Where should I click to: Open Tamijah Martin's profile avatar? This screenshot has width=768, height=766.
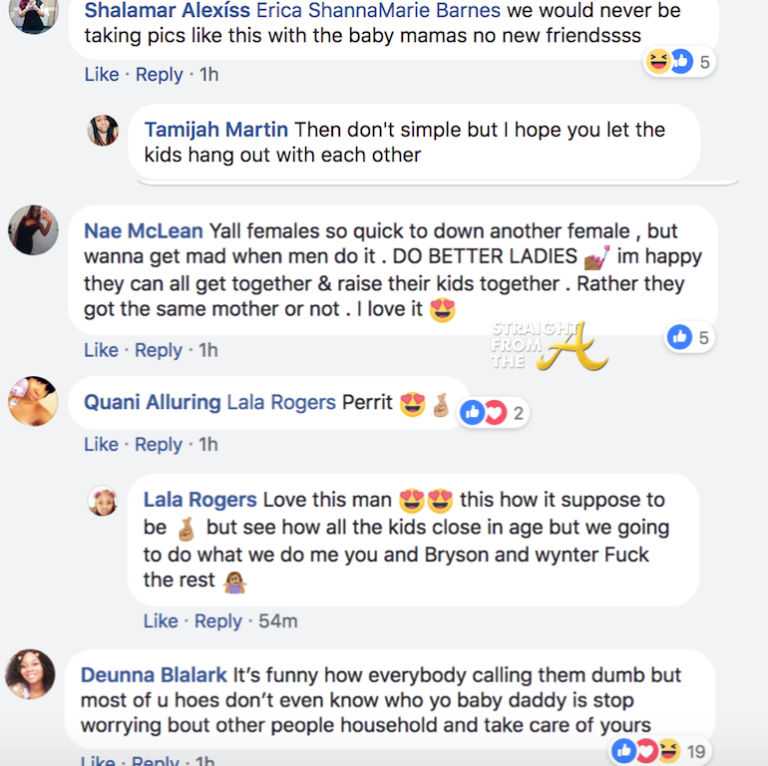click(x=103, y=130)
